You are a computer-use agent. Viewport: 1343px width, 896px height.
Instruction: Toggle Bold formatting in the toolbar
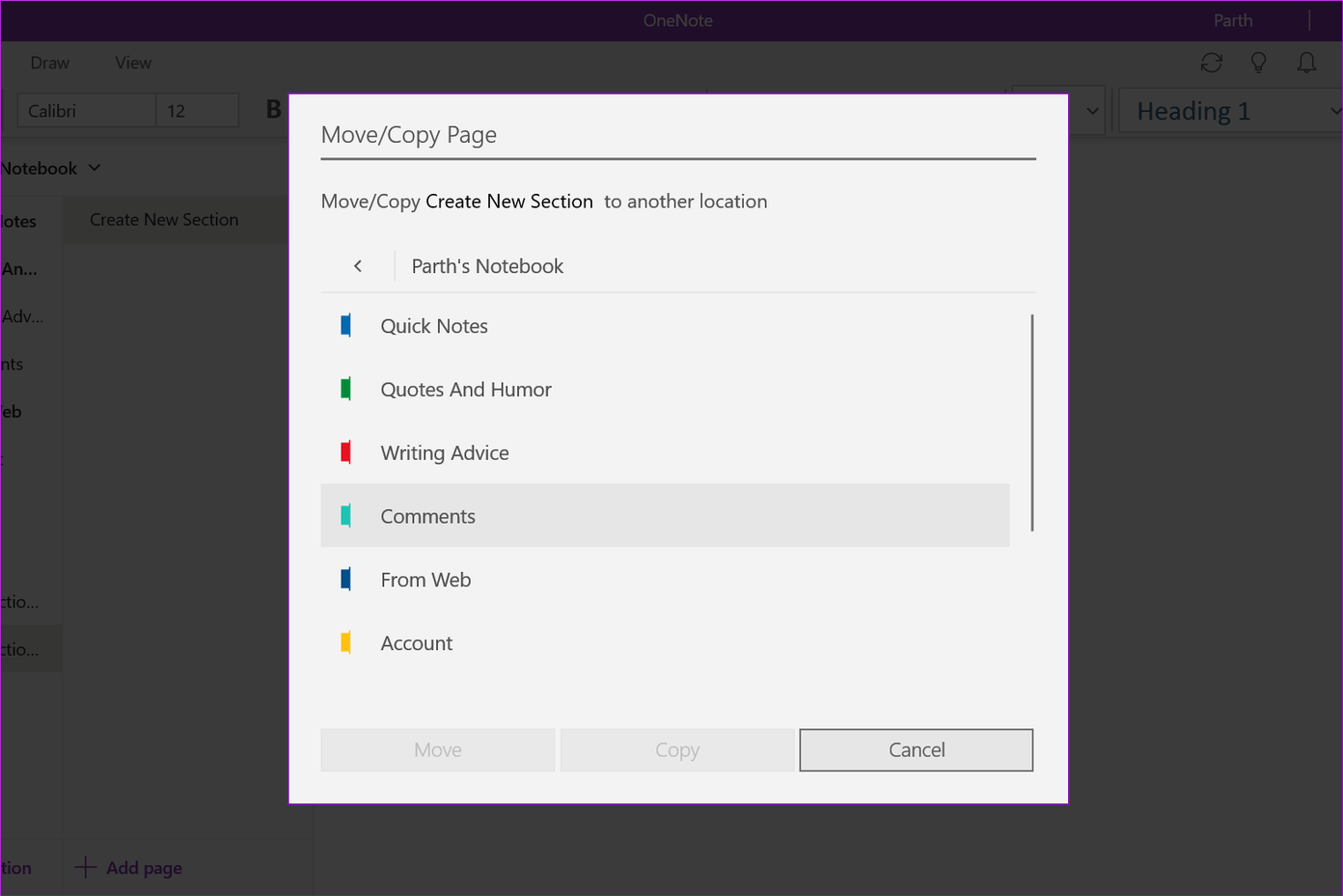274,110
